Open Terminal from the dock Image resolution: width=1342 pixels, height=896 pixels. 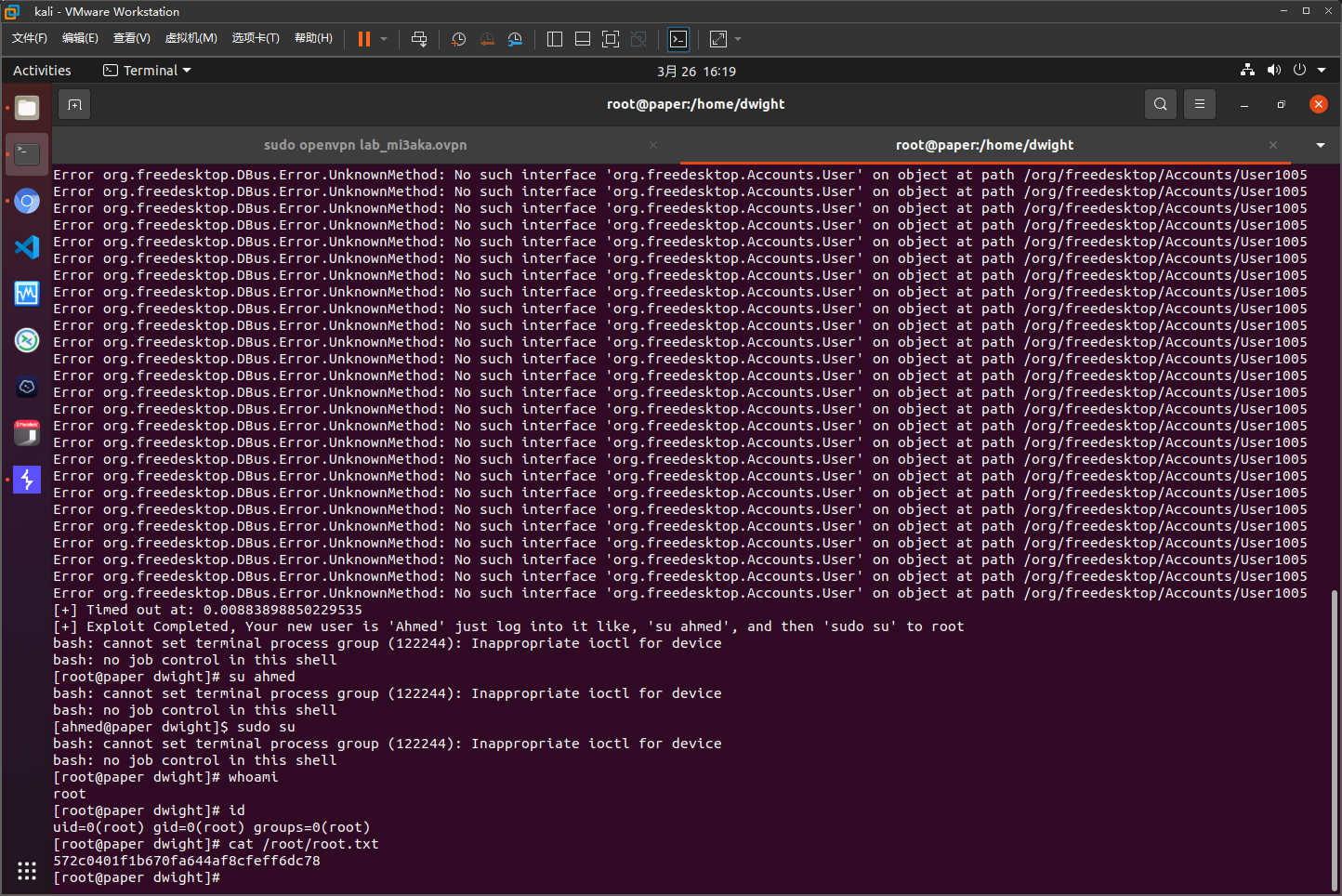(27, 154)
